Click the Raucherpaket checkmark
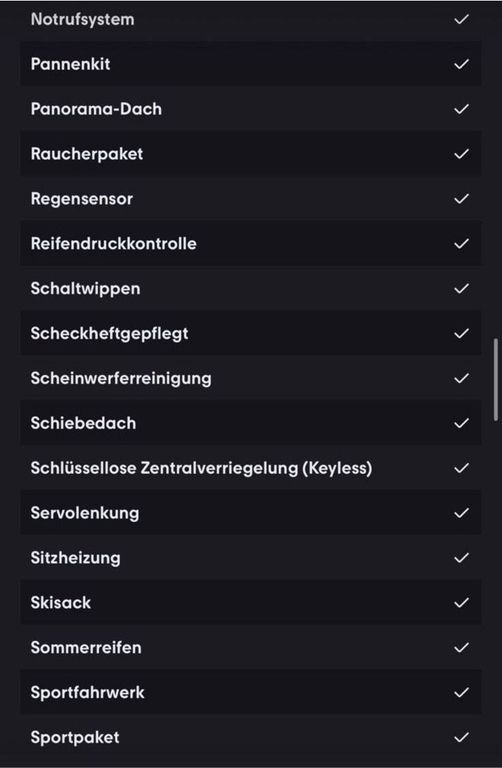Image resolution: width=502 pixels, height=768 pixels. coord(461,154)
